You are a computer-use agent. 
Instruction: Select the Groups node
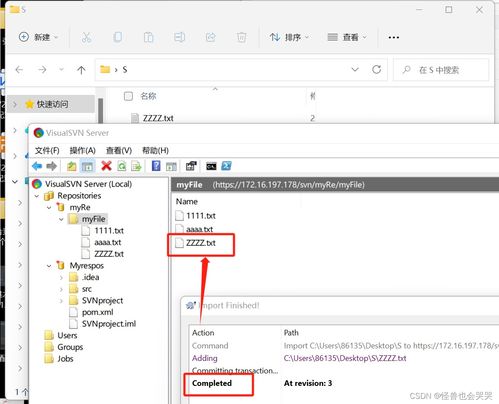tap(70, 347)
